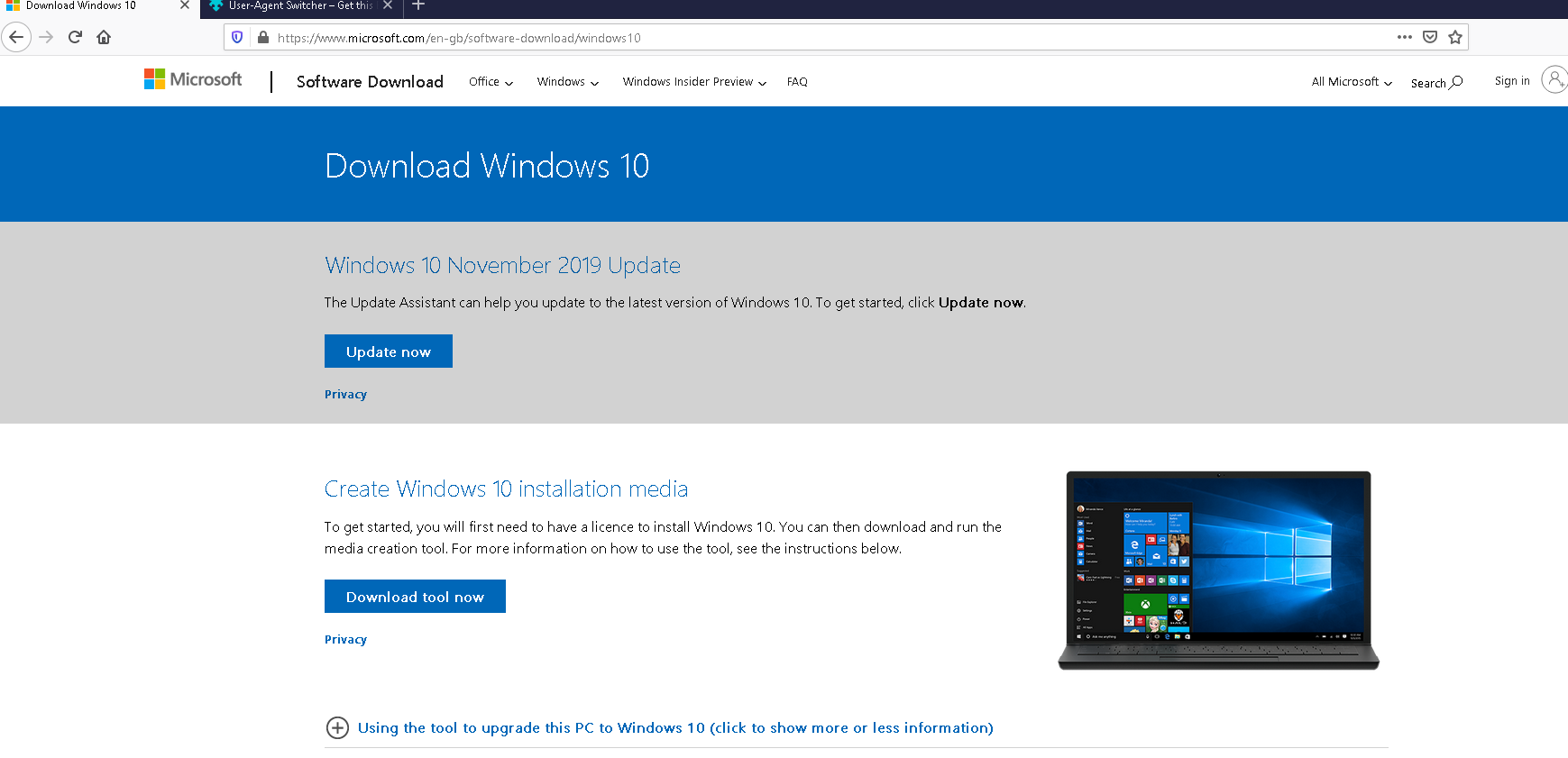Click the Windows 10 November 2019 Update heading

click(502, 266)
